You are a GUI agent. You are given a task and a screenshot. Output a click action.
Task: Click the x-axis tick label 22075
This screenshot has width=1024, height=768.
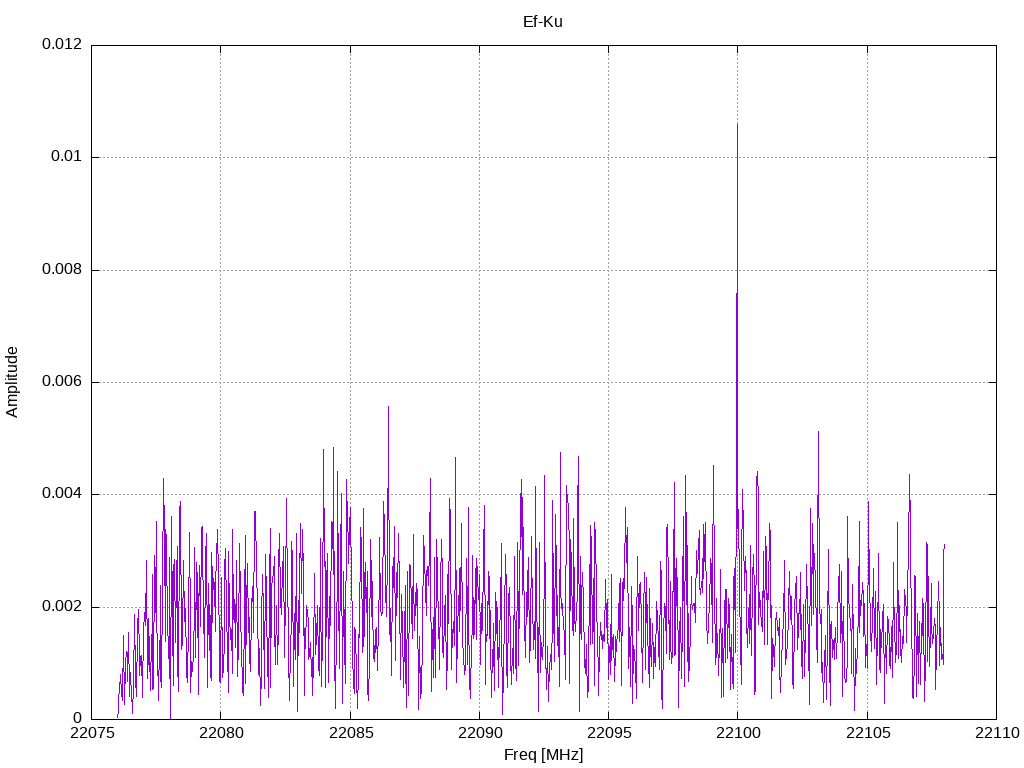92,733
